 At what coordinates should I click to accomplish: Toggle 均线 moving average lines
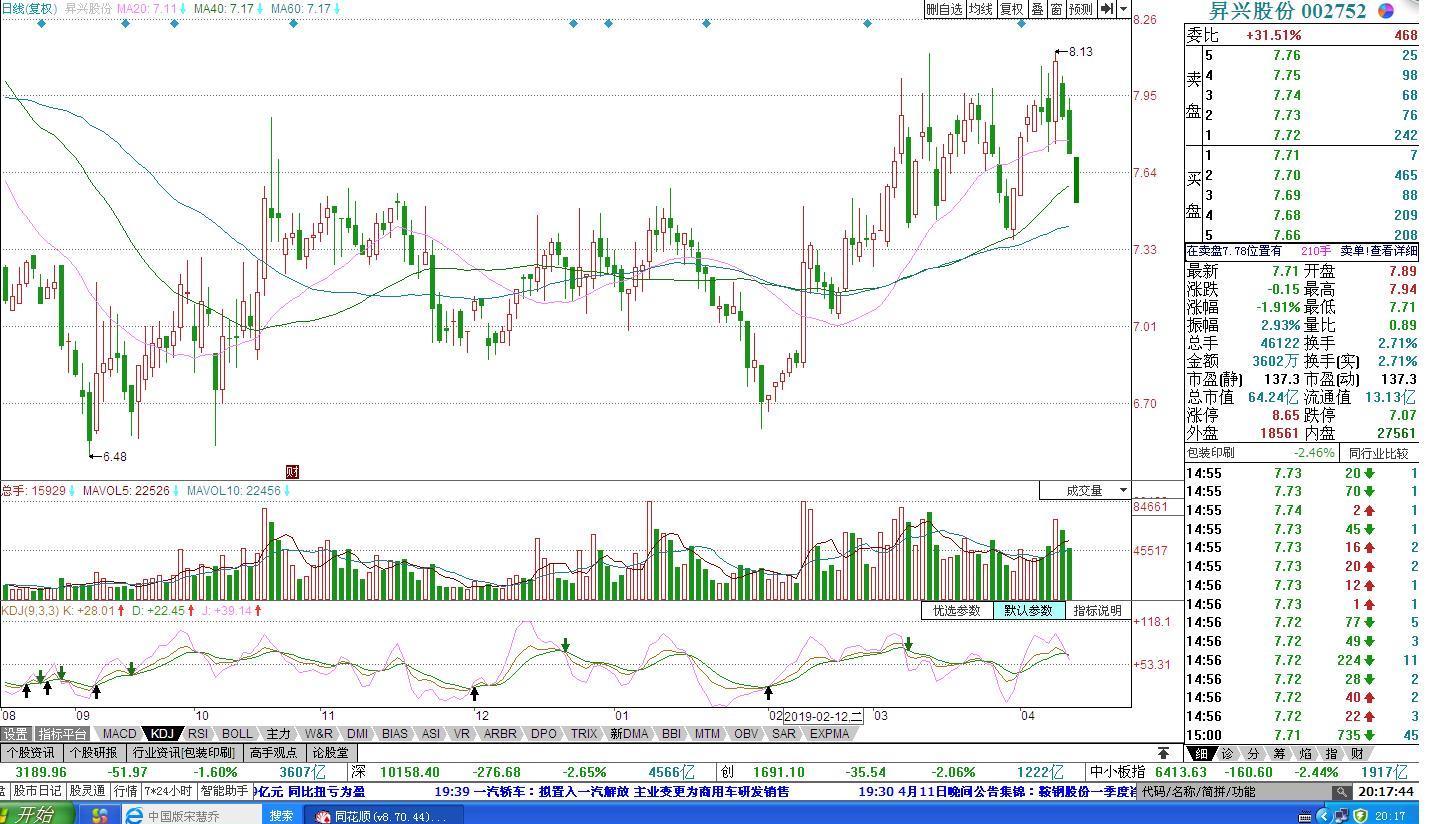[x=981, y=9]
